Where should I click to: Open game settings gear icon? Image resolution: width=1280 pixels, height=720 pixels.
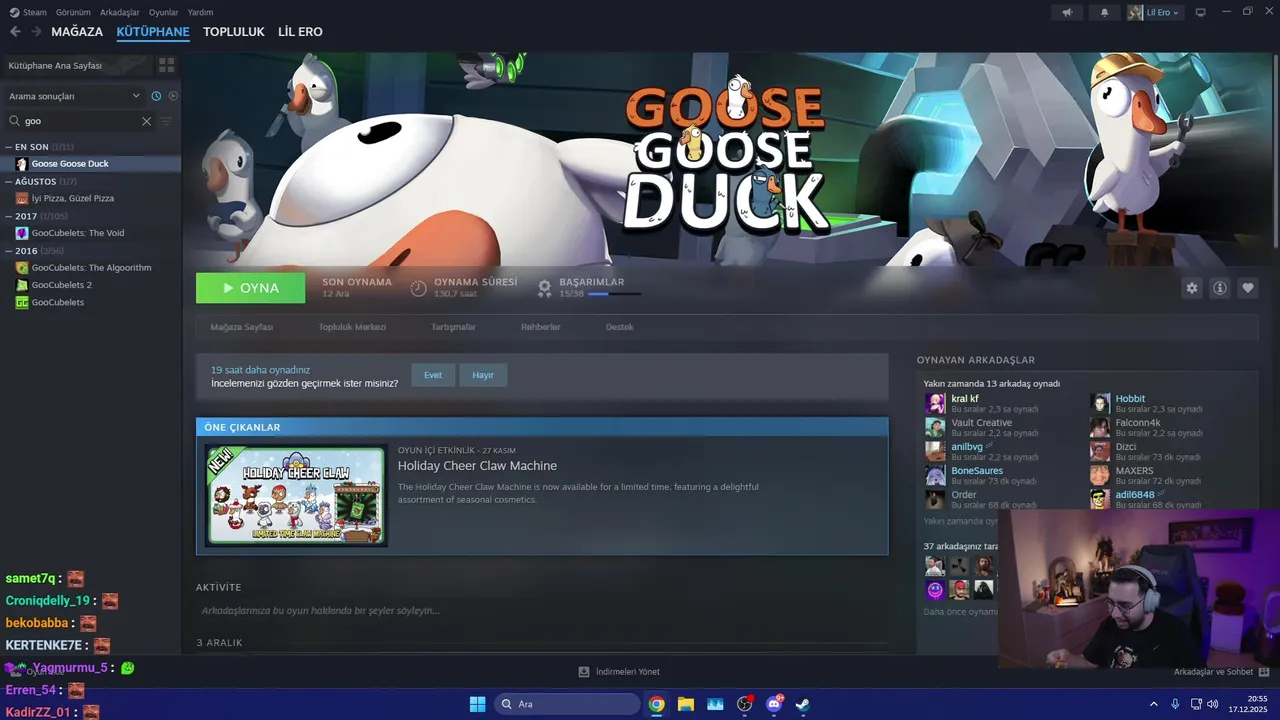pyautogui.click(x=1192, y=288)
